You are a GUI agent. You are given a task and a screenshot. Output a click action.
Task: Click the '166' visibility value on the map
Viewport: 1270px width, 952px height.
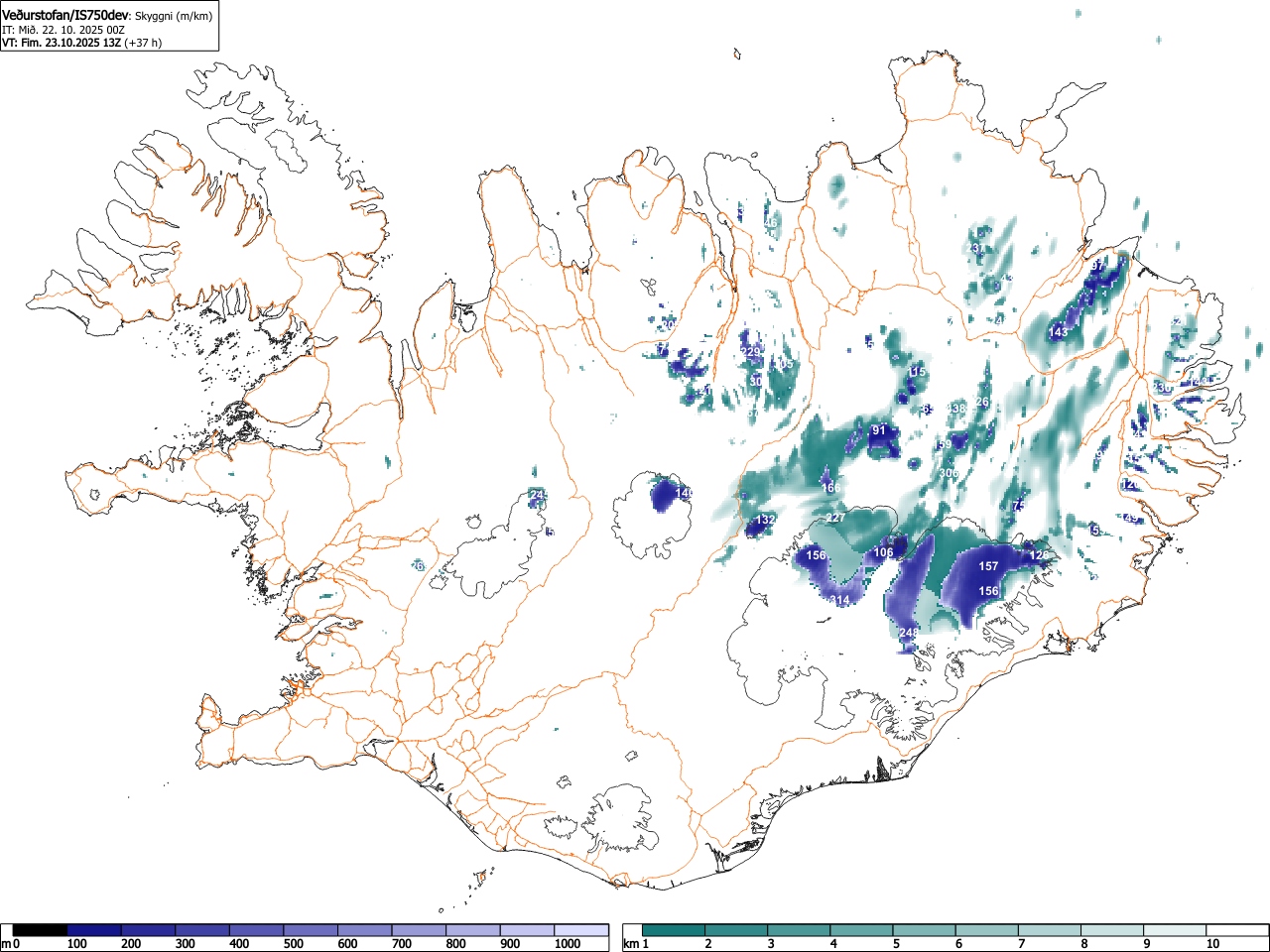[x=830, y=488]
